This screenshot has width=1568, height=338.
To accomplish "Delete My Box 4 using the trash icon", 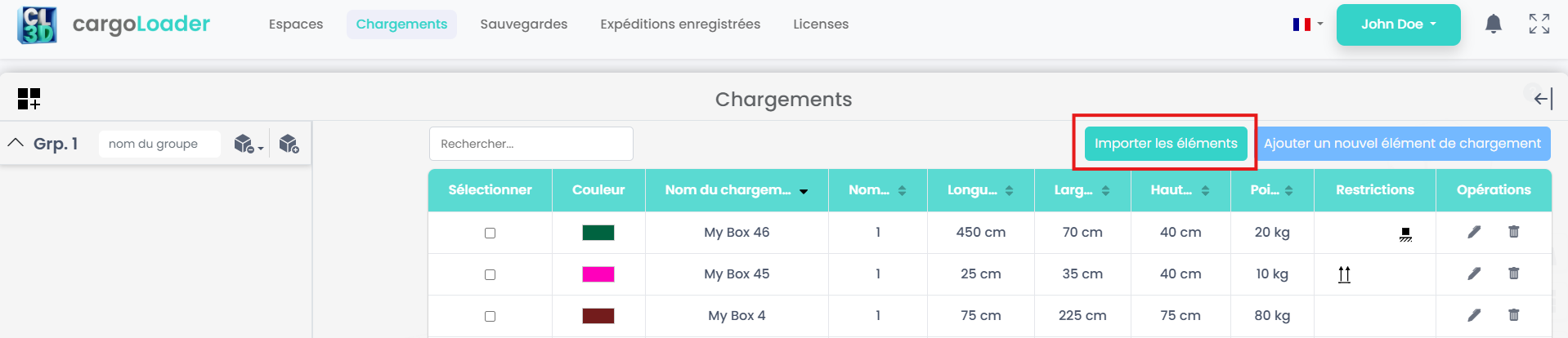I will point(1513,315).
